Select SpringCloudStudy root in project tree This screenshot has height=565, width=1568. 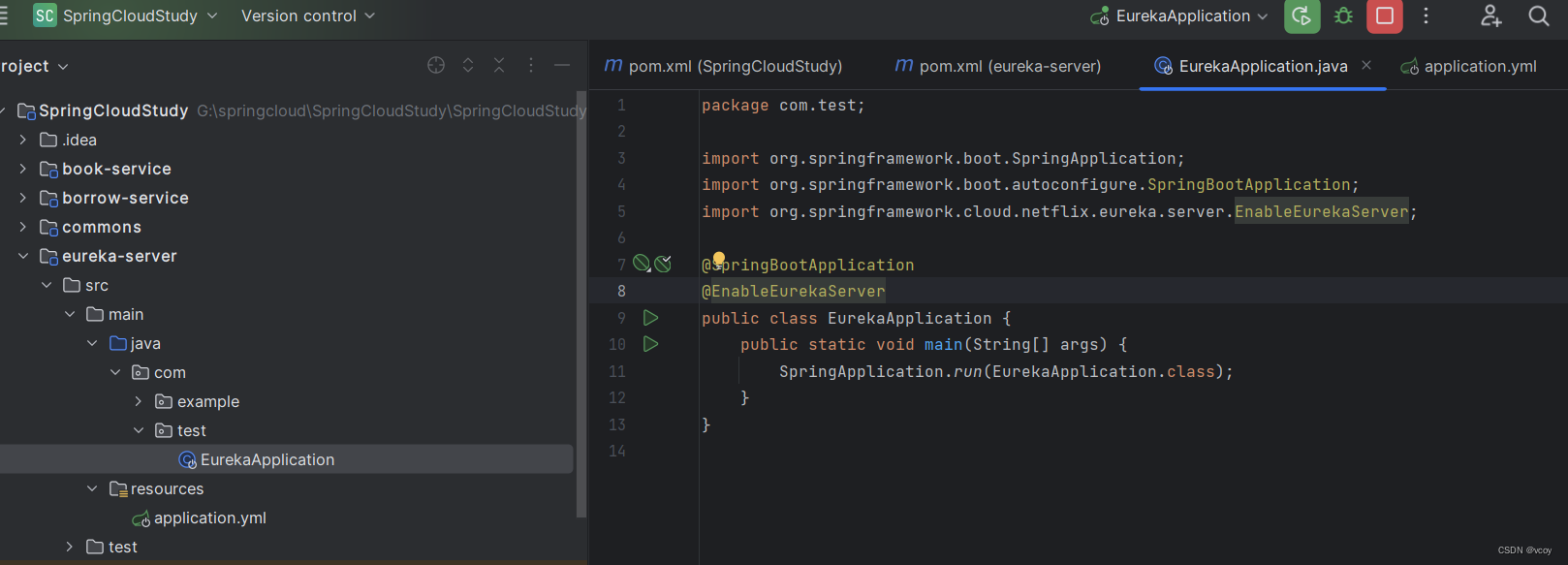point(113,110)
